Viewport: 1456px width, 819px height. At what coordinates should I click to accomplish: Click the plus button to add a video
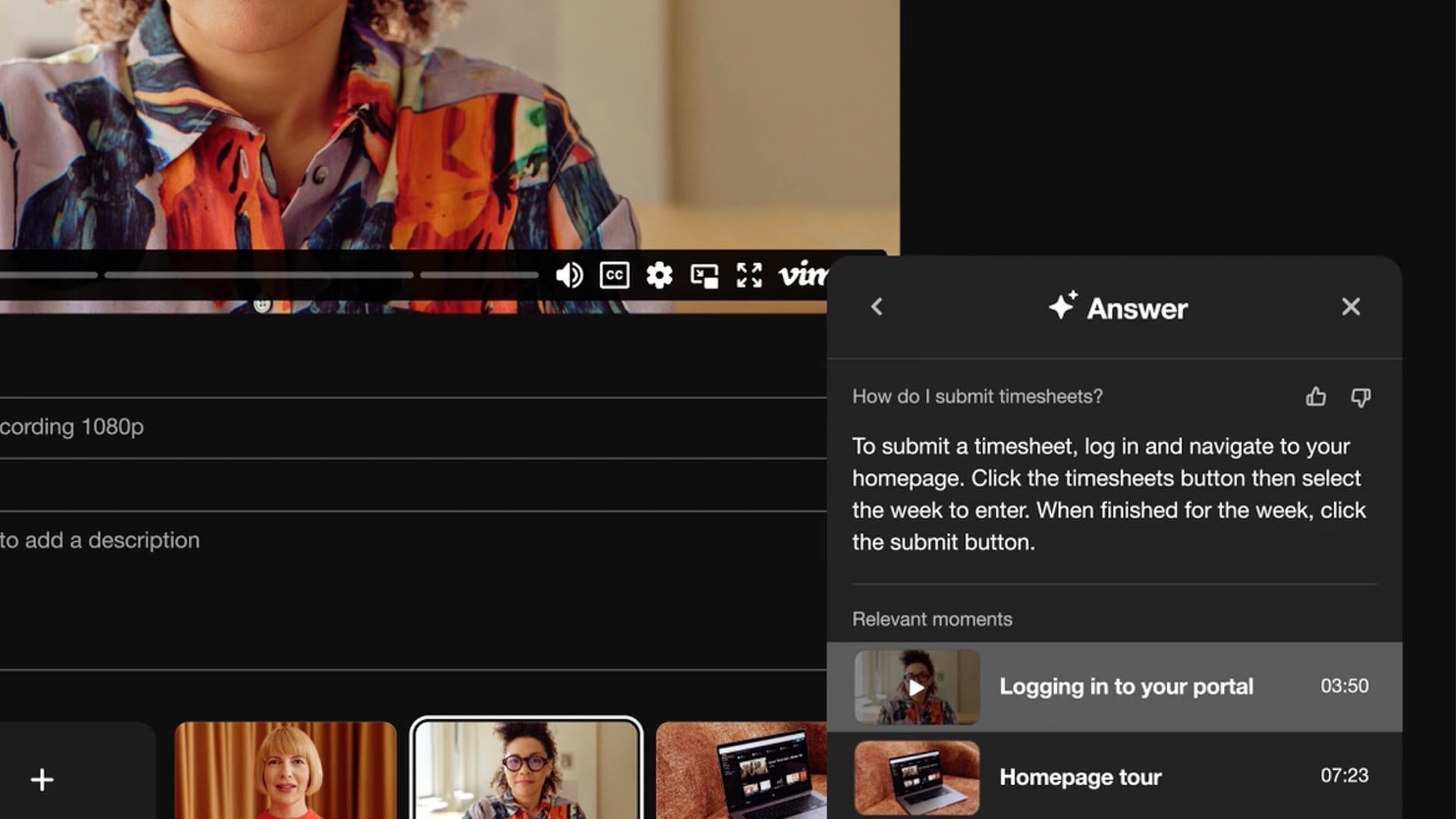42,780
